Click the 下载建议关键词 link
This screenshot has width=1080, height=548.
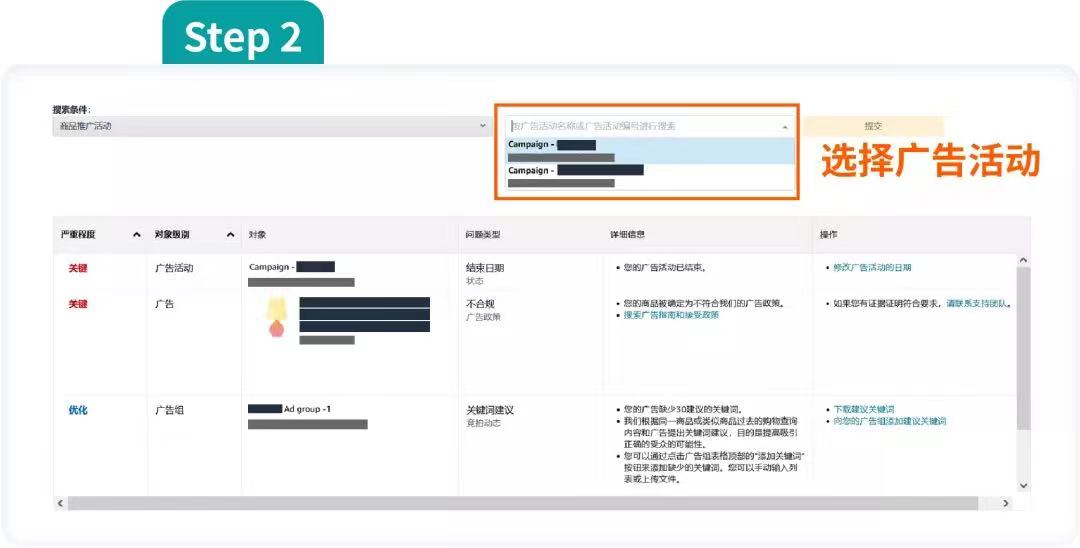pos(864,410)
